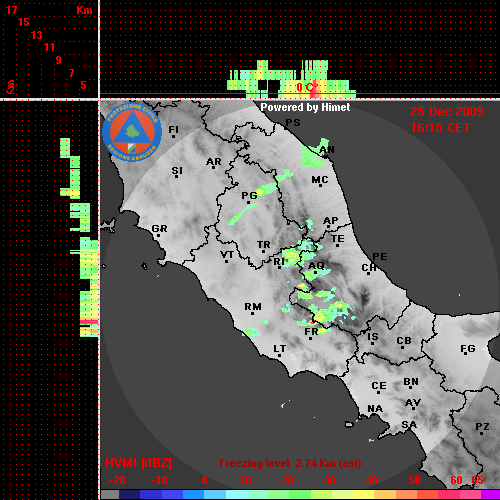Click the horizontal 'Km' axis unit label
This screenshot has height=500, width=500.
(x=84, y=10)
